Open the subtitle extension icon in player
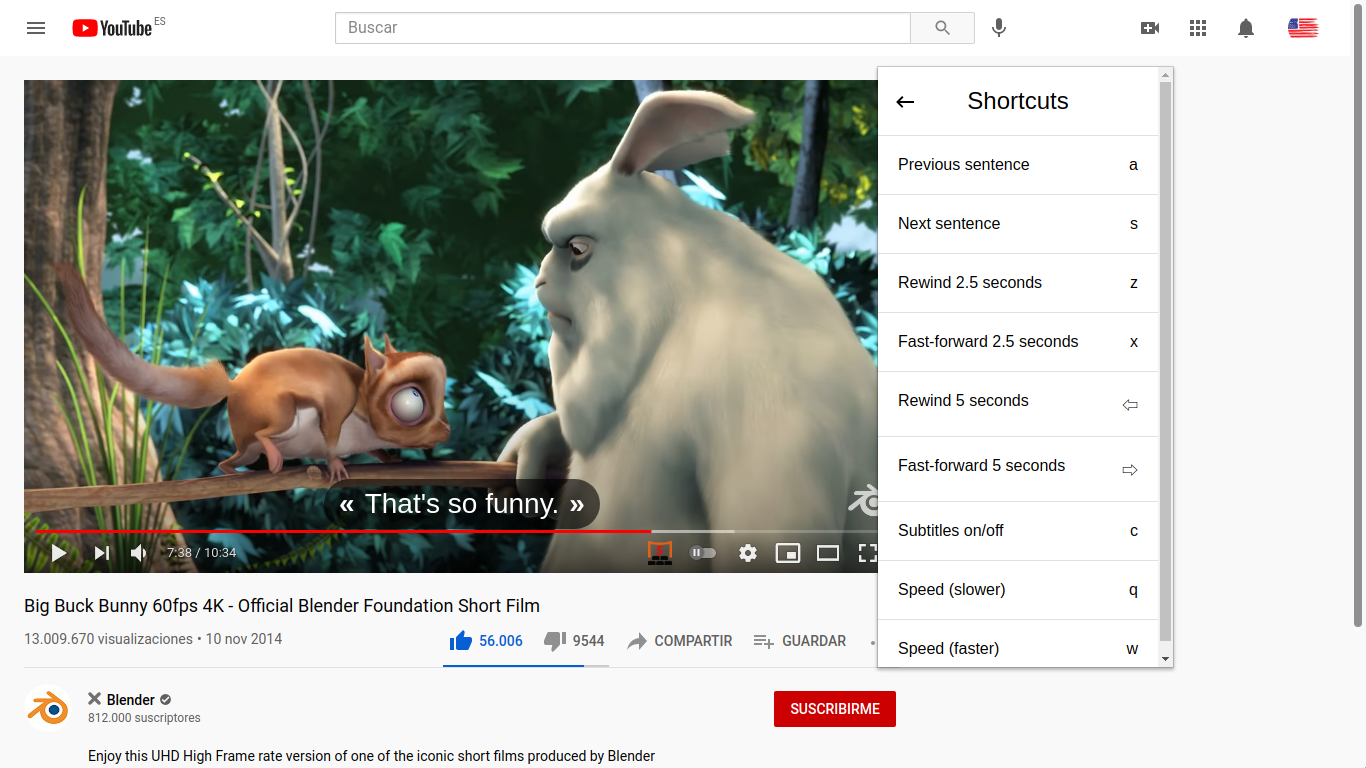The width and height of the screenshot is (1366, 768). pos(660,552)
